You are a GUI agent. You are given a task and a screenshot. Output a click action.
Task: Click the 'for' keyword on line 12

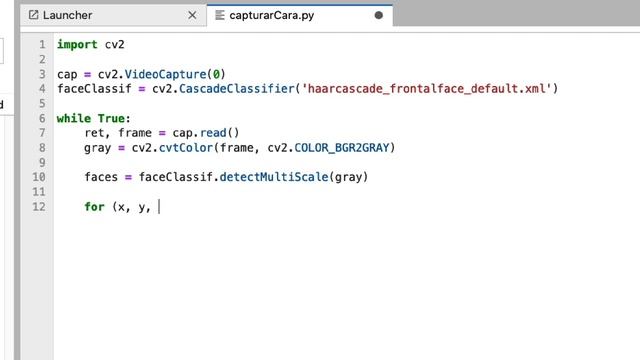[x=94, y=207]
